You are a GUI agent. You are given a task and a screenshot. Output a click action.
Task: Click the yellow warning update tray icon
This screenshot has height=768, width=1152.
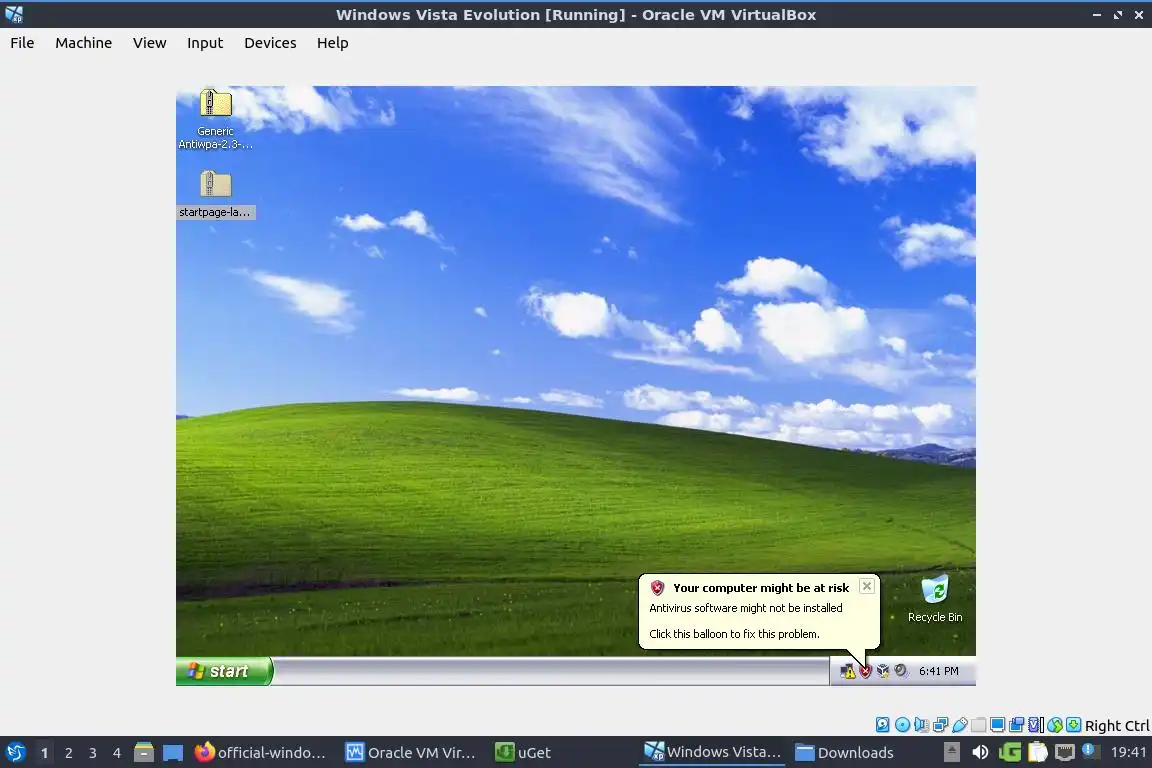[848, 671]
